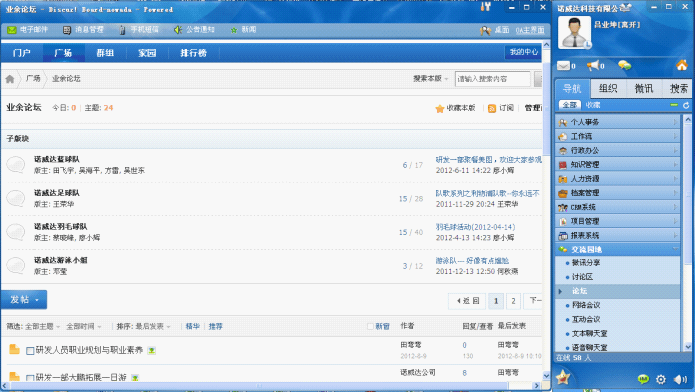This screenshot has height=392, width=695.
Task: Tick checkbox of 研发一部大鹏拓展一日游 thread
Action: (30, 378)
